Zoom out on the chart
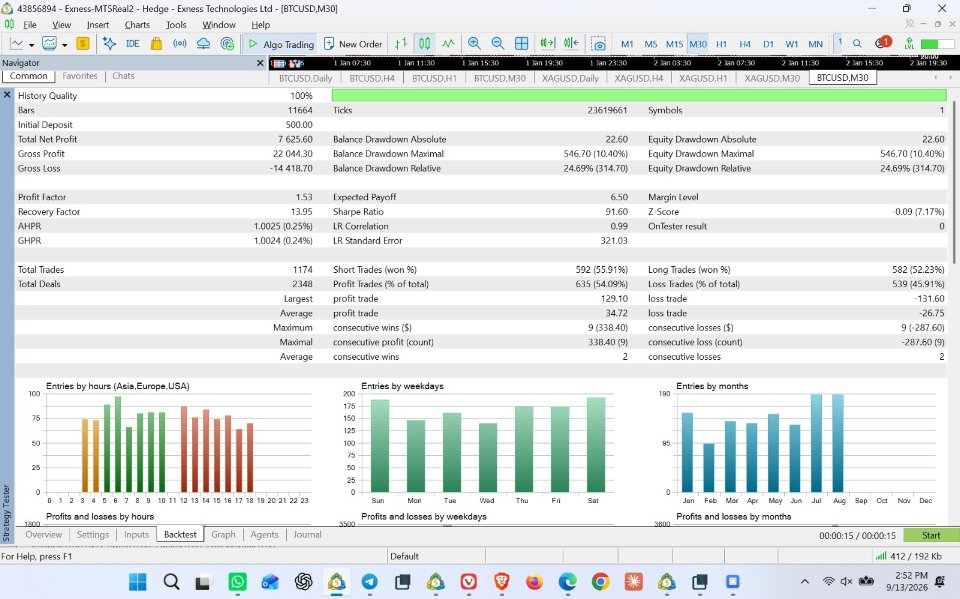This screenshot has height=599, width=960. (x=498, y=43)
